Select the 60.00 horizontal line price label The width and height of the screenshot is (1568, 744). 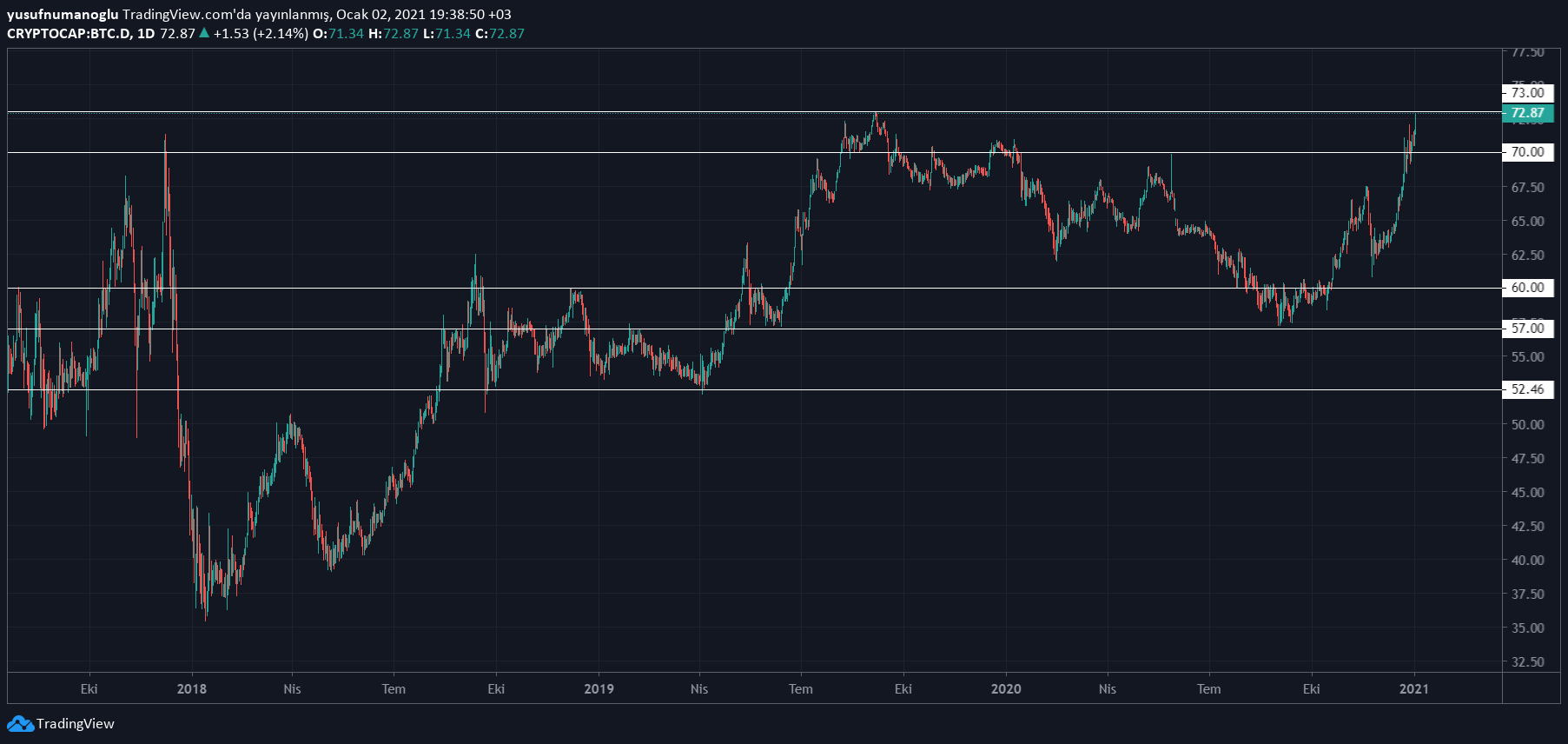coord(1527,288)
